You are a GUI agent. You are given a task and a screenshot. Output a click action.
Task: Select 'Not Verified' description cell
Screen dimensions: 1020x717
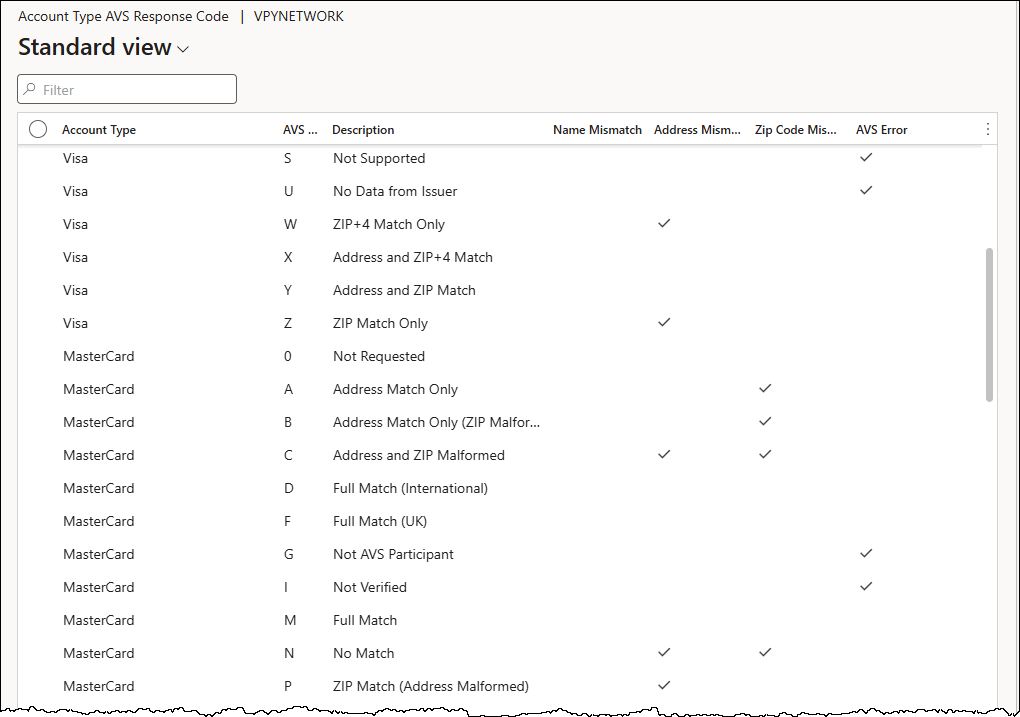tap(370, 587)
